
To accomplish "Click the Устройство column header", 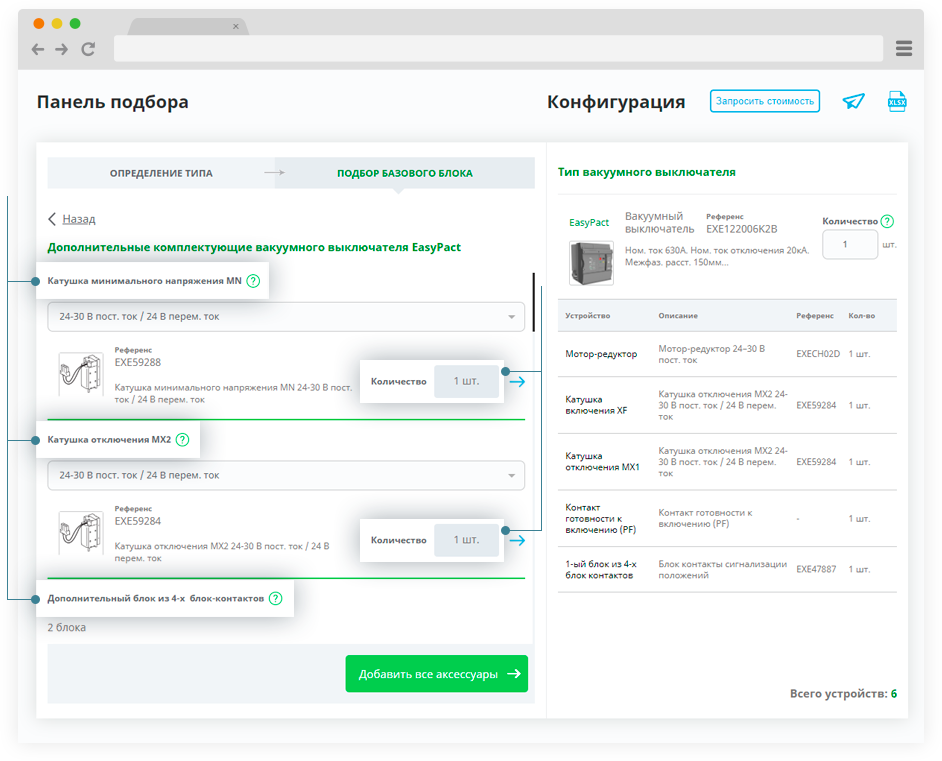I will (x=588, y=316).
